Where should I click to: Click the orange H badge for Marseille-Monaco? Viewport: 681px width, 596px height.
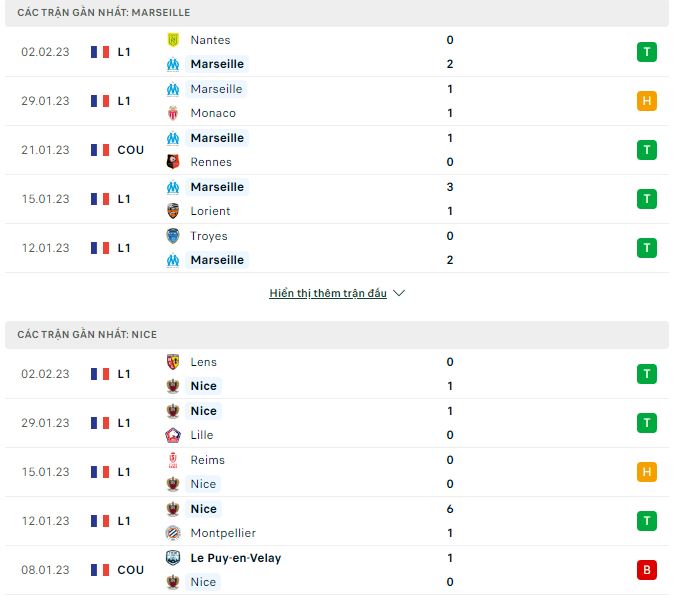(647, 101)
